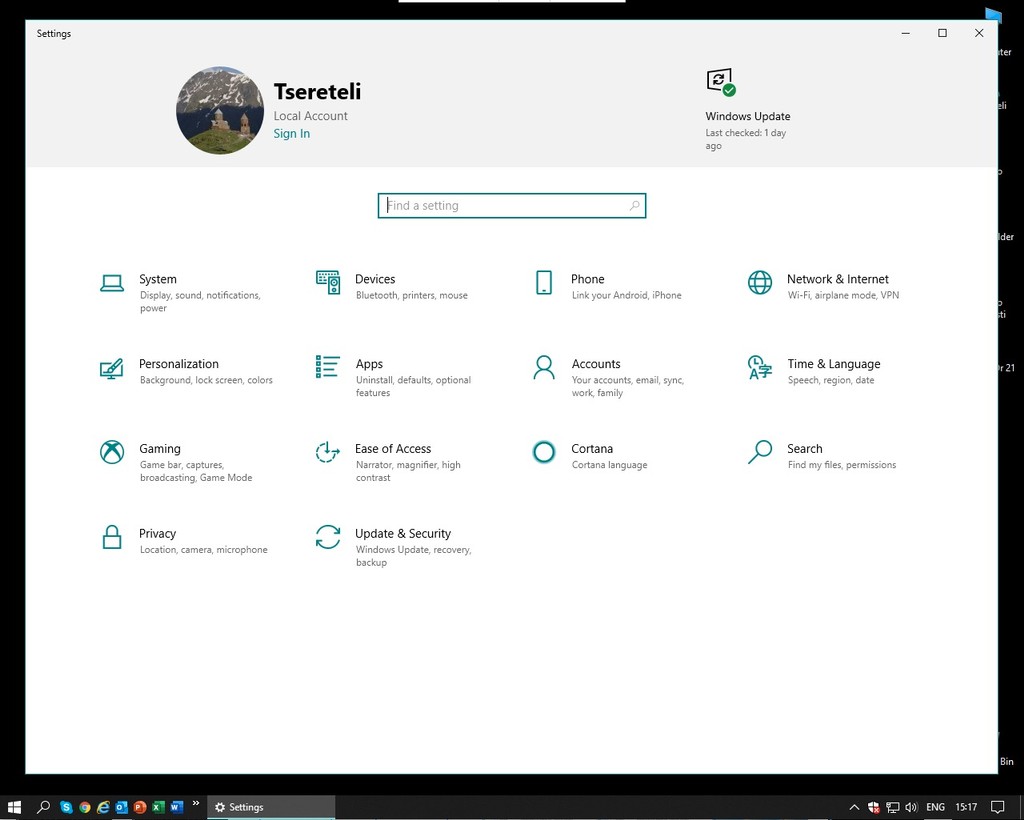This screenshot has width=1024, height=820.
Task: Click the network tray icon
Action: click(x=893, y=808)
